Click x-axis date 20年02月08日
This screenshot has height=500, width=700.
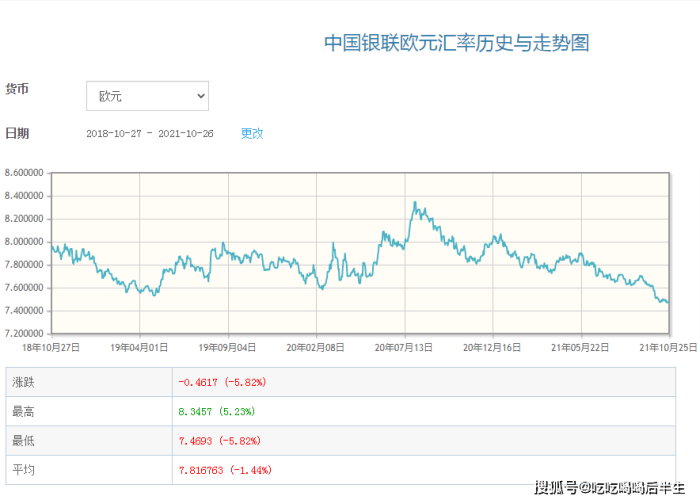[x=316, y=347]
